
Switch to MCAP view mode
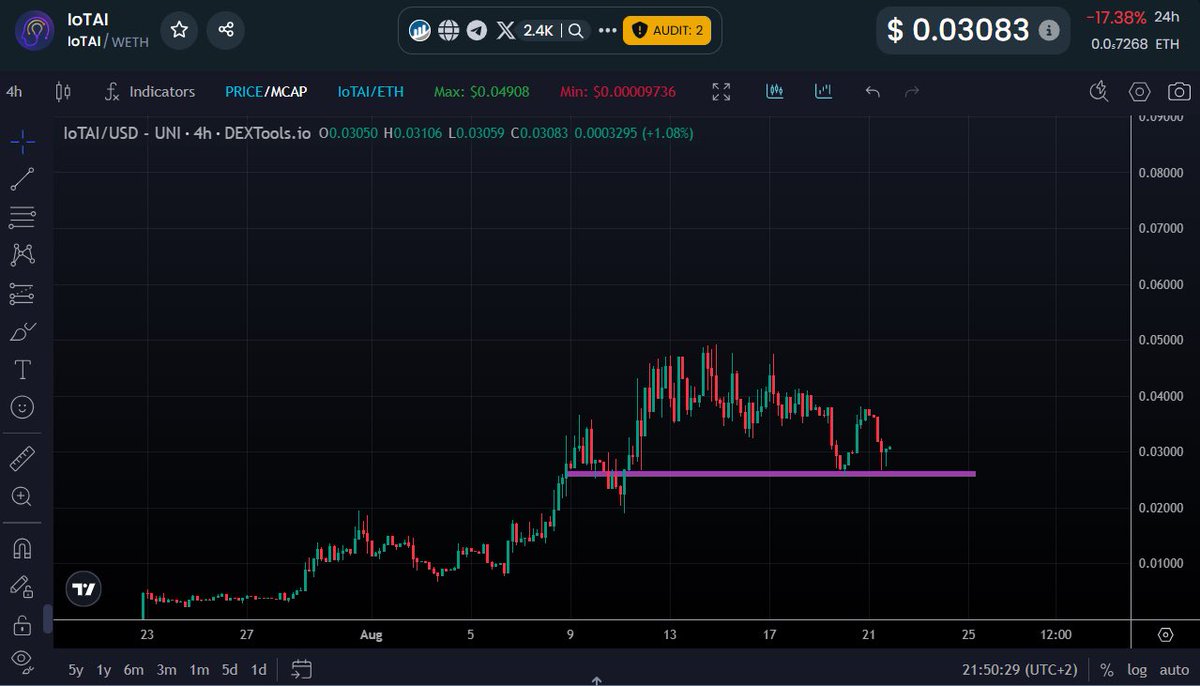[290, 91]
